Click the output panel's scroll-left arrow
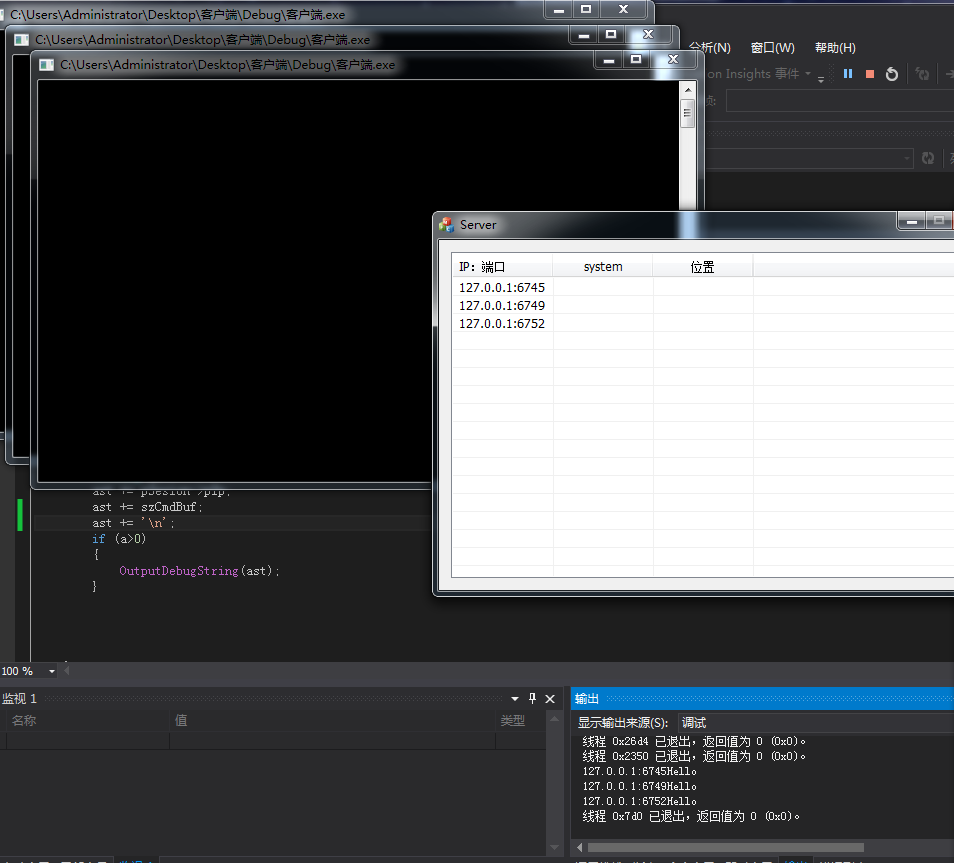The height and width of the screenshot is (863, 954). point(579,847)
